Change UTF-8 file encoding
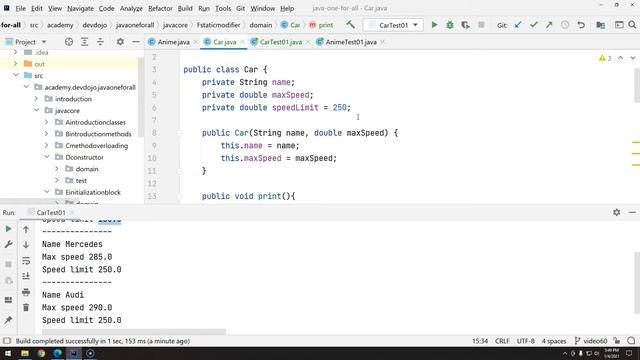640x360 pixels. coord(526,341)
